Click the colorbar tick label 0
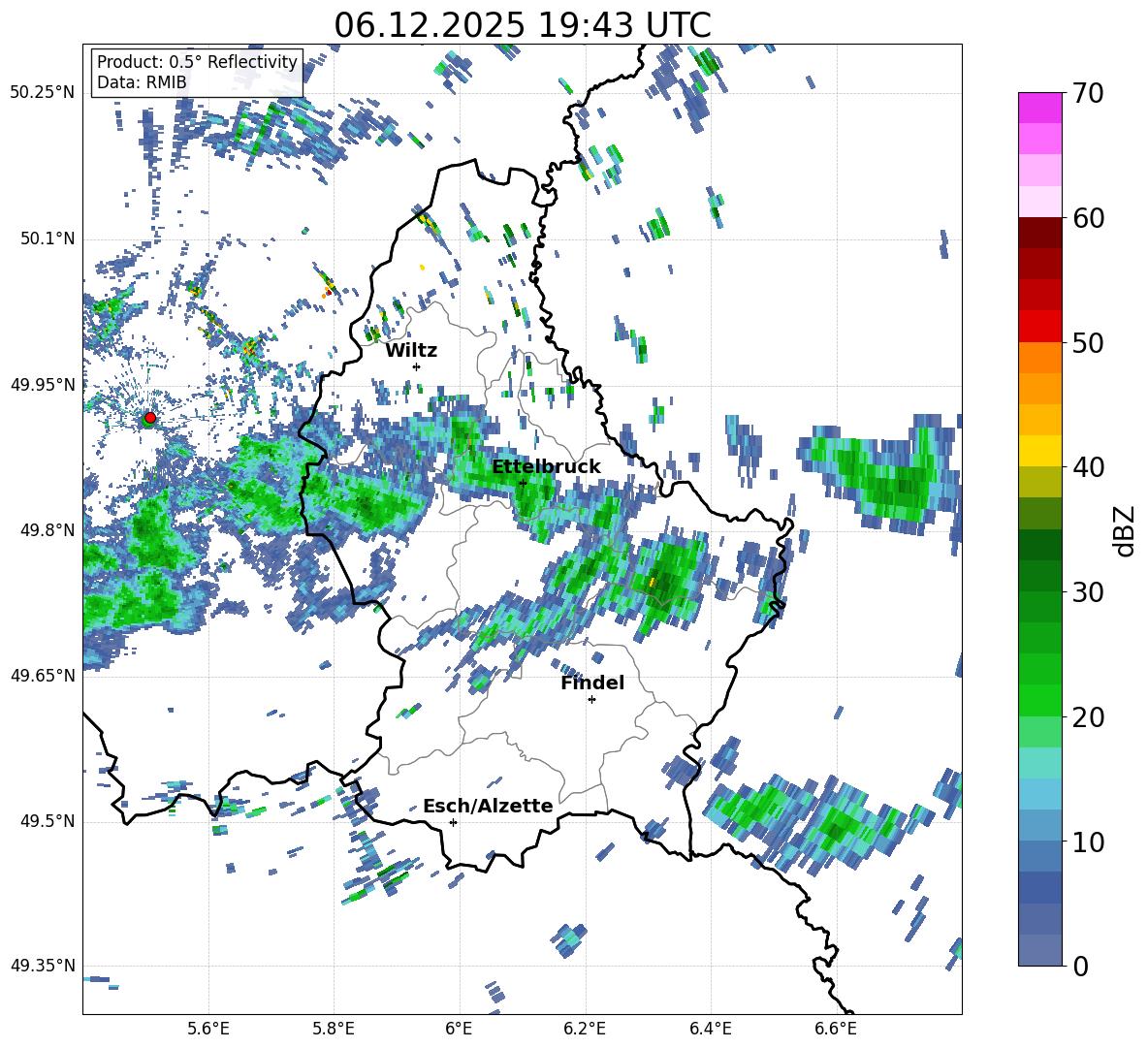This screenshot has width=1148, height=1048. click(x=1079, y=966)
